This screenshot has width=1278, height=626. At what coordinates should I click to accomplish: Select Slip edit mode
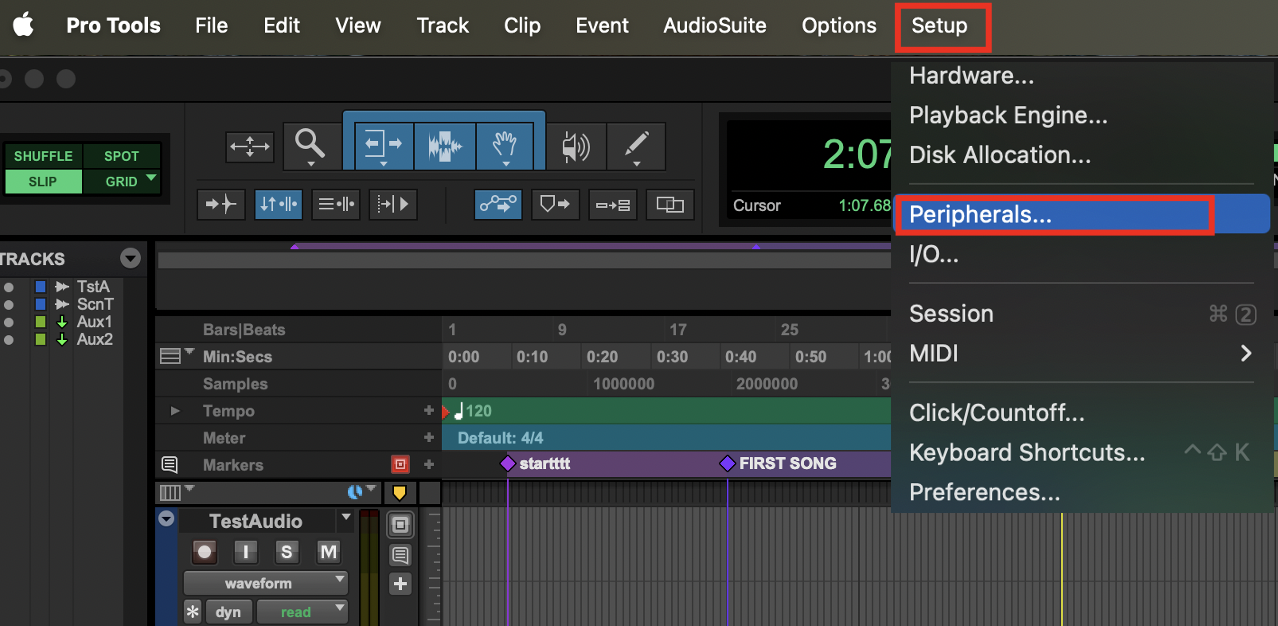point(43,182)
